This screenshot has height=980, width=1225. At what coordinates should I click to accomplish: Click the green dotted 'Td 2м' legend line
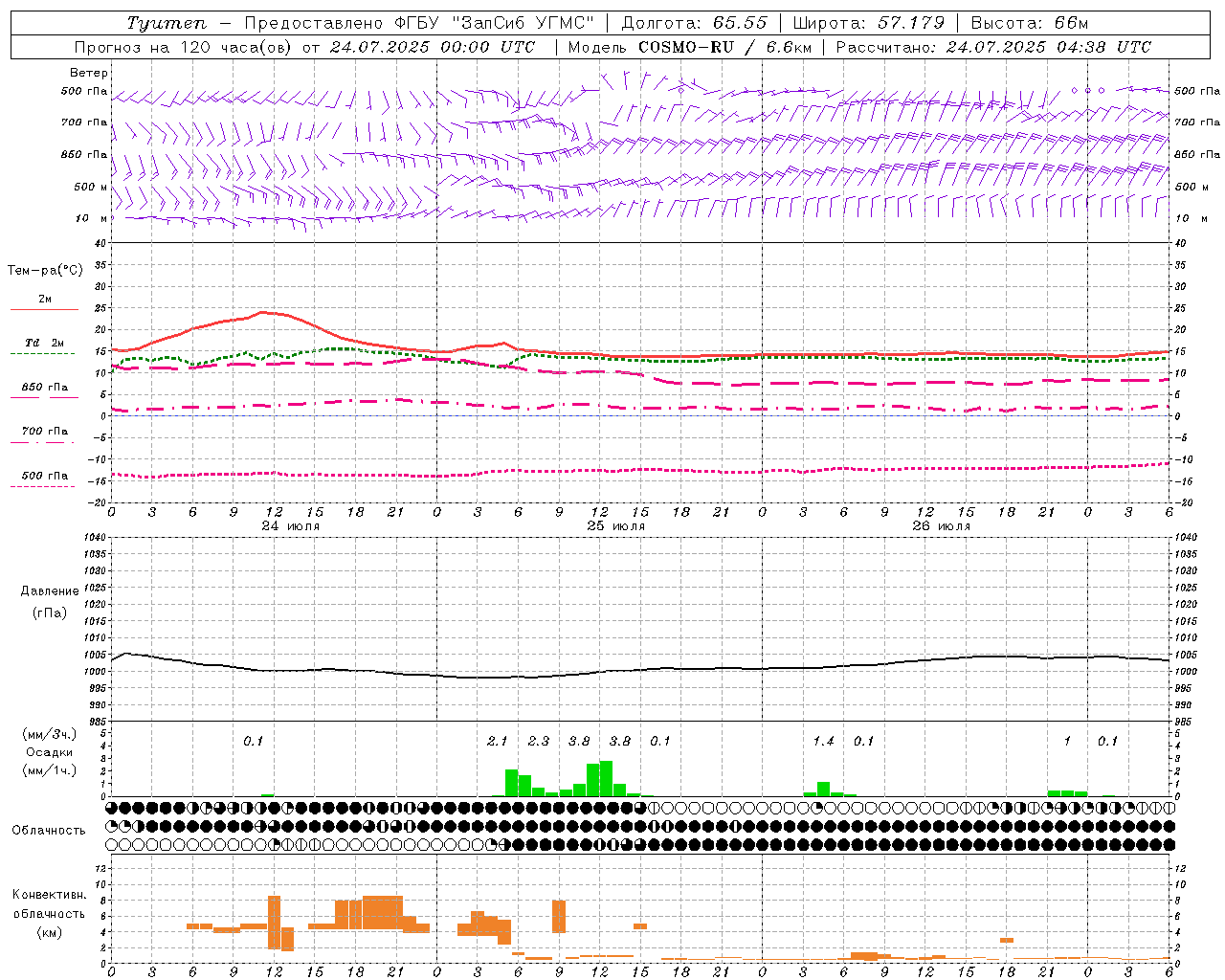point(42,353)
